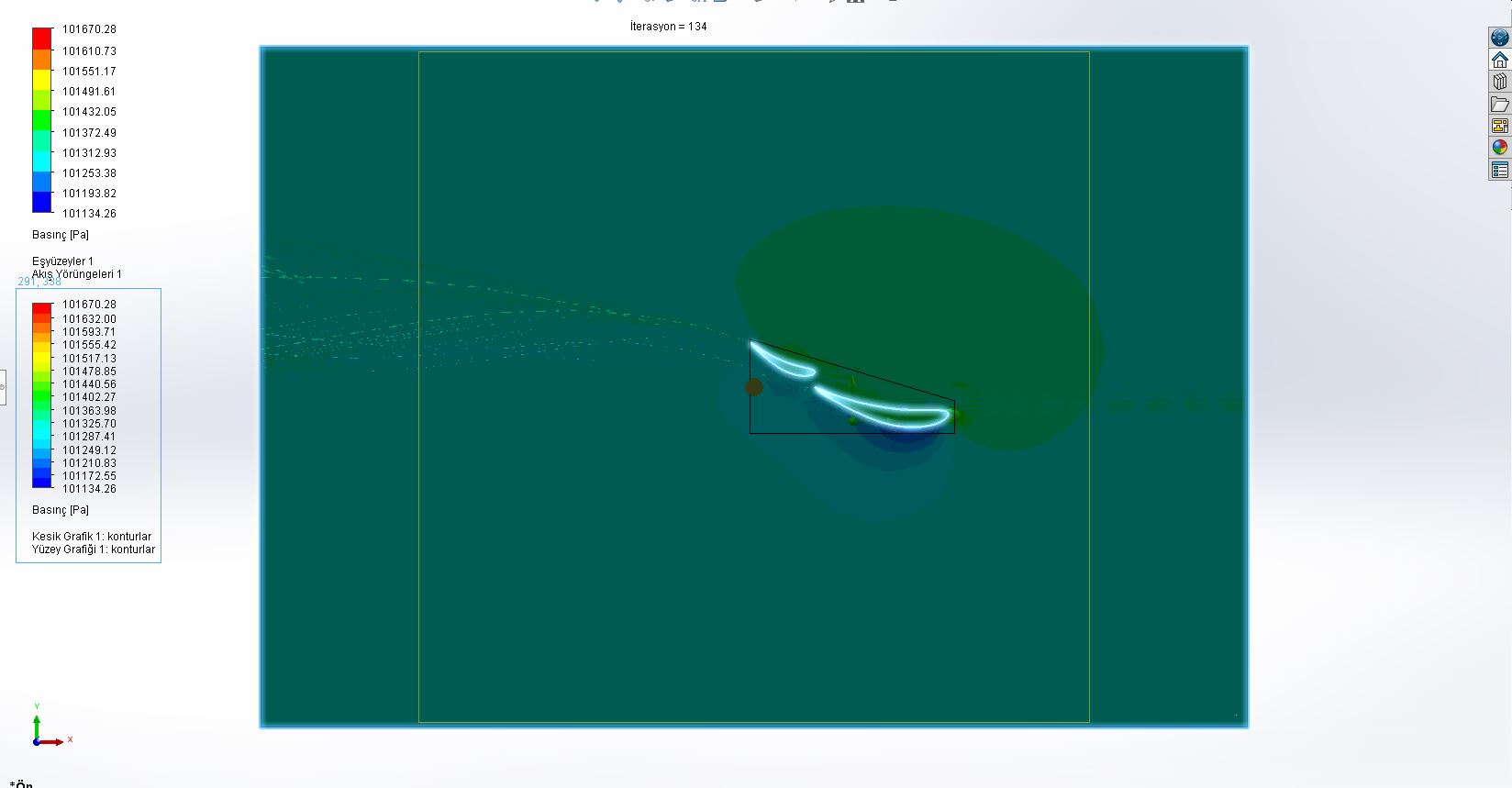Select top legend value 101432.05

[89, 112]
